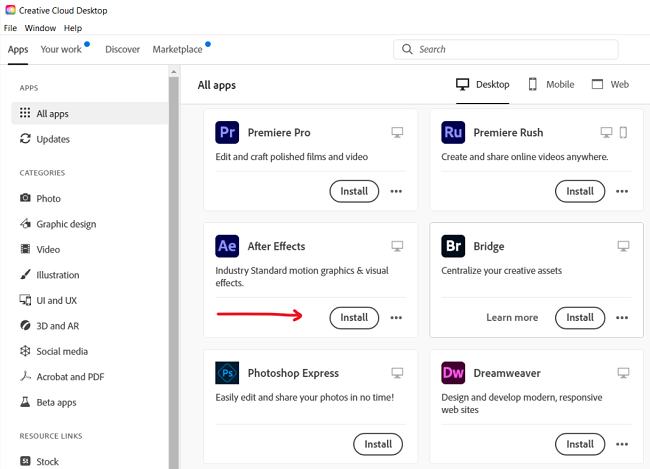Click the Photoshop Express app icon
The height and width of the screenshot is (469, 650).
[227, 373]
